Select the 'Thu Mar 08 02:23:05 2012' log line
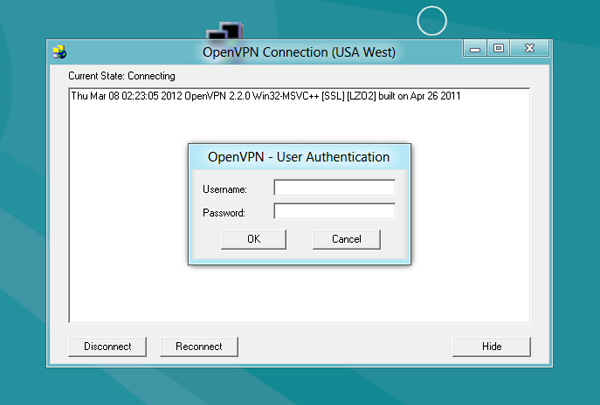Image resolution: width=600 pixels, height=405 pixels. point(266,96)
